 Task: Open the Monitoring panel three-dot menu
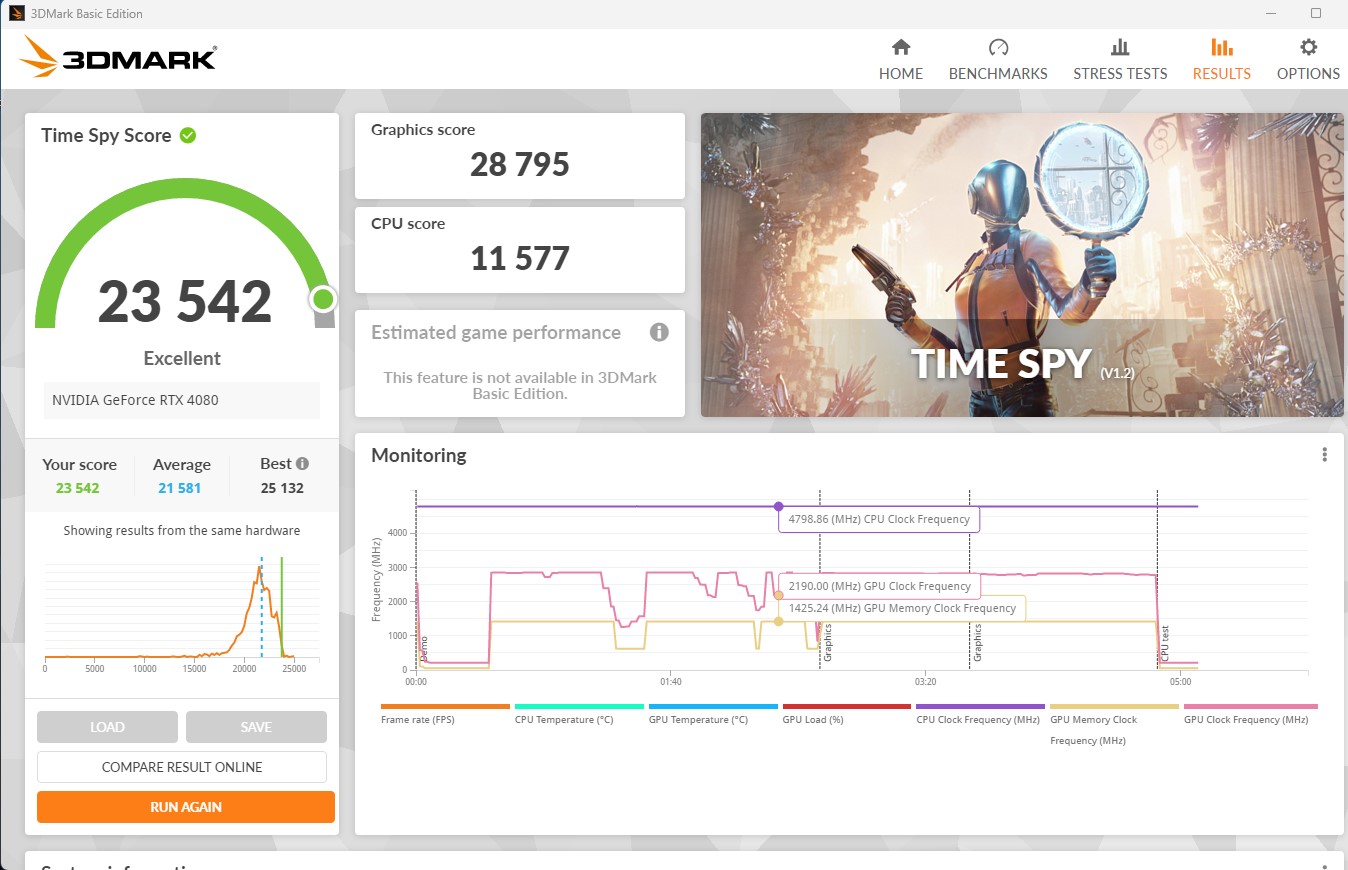[x=1325, y=455]
